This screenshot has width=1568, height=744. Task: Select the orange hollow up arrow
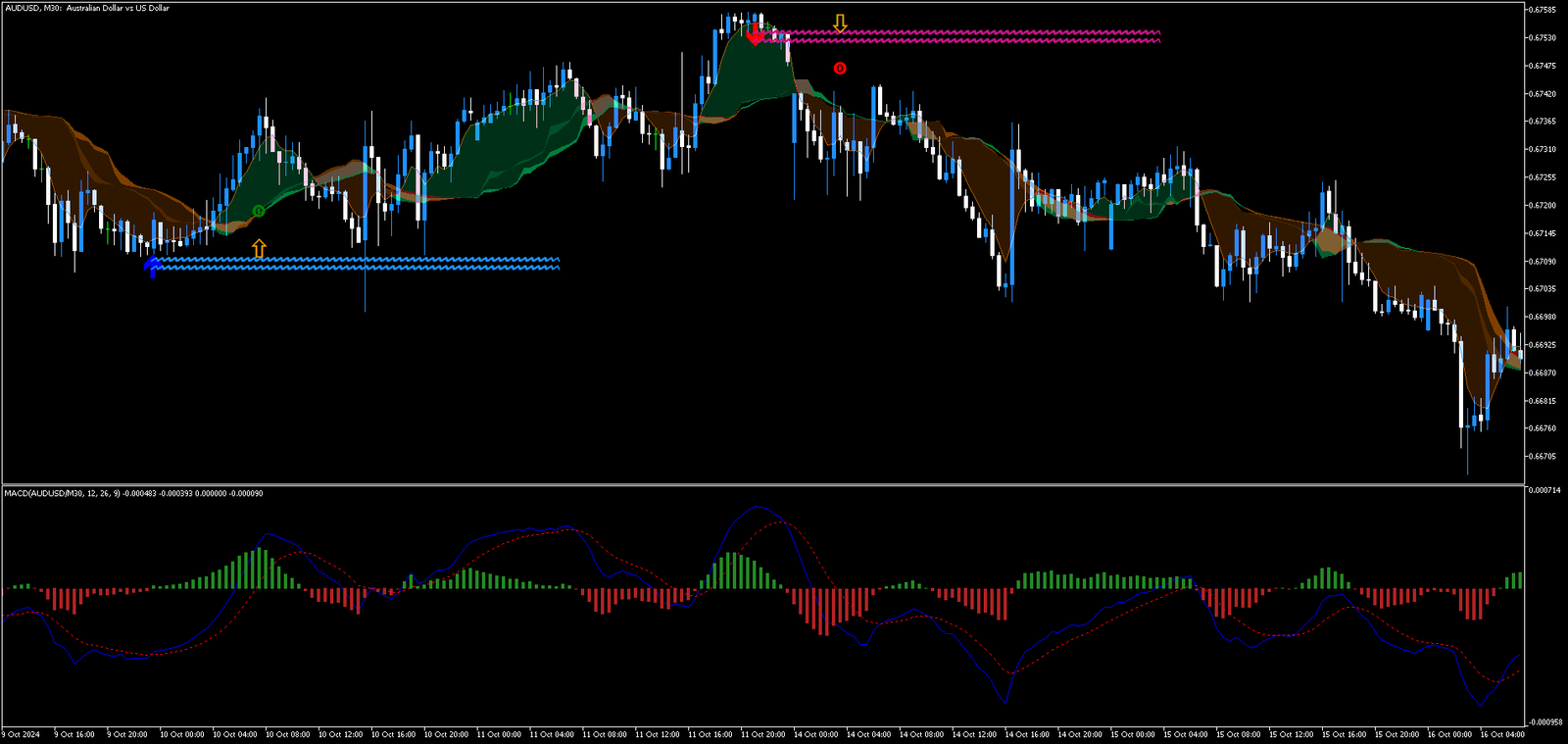tap(259, 248)
